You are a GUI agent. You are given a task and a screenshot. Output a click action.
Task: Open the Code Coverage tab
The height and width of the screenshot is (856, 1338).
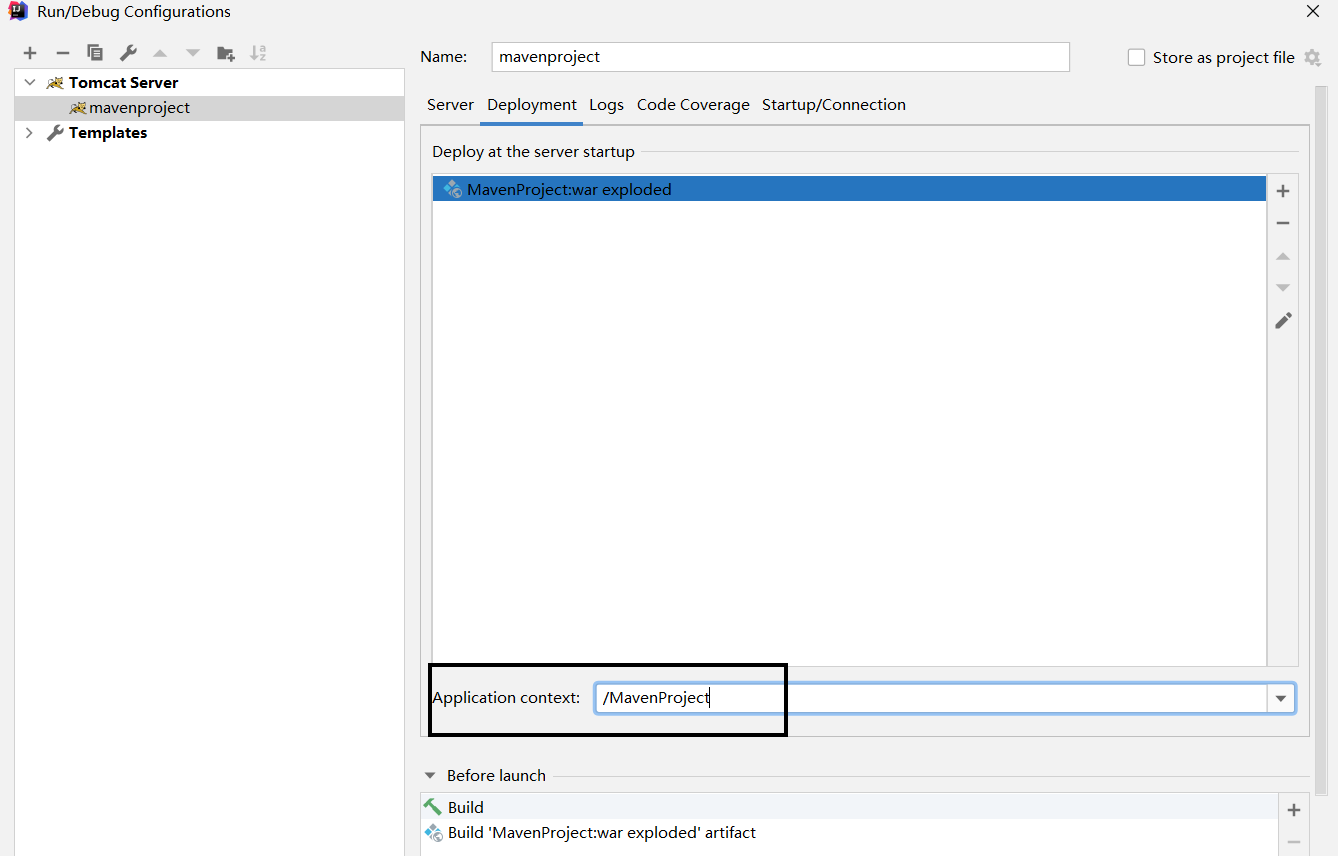pos(693,104)
